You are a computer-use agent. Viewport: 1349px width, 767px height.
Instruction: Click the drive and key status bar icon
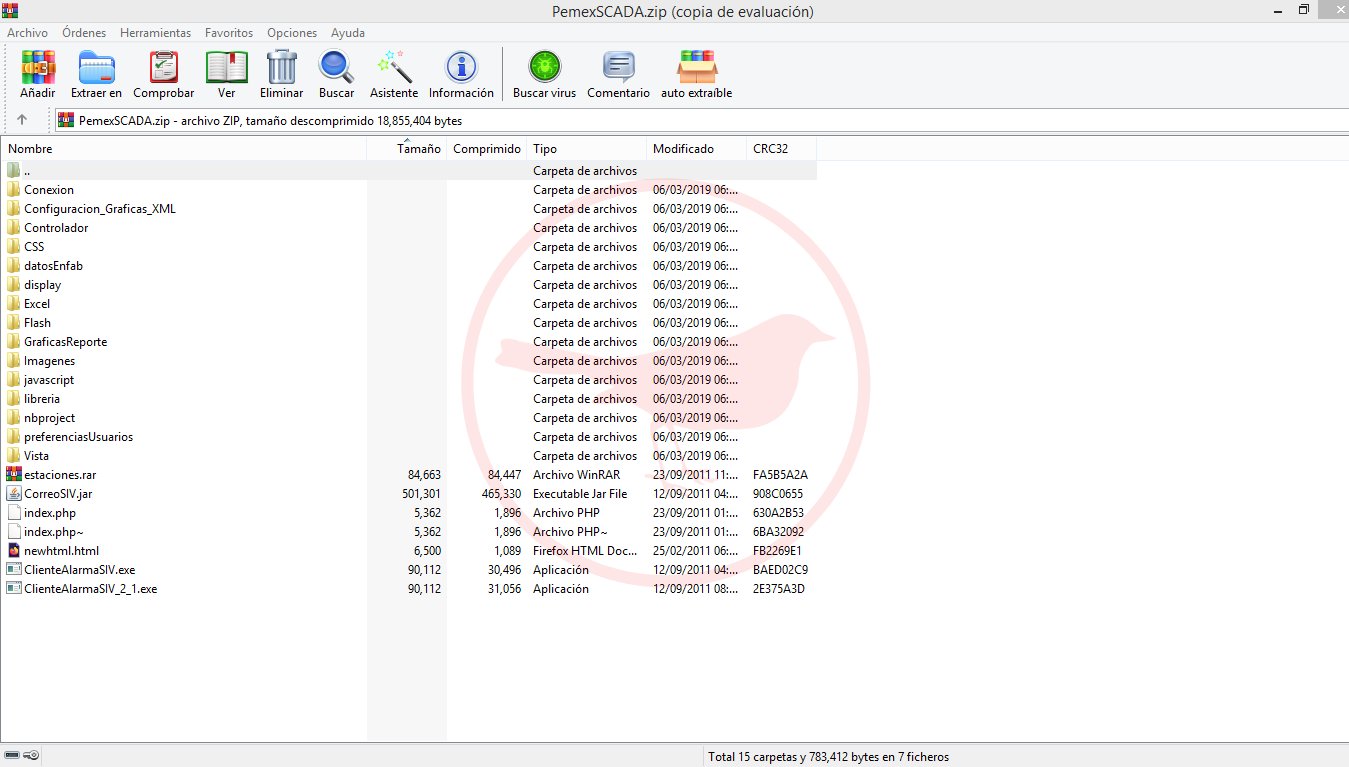tap(22, 756)
